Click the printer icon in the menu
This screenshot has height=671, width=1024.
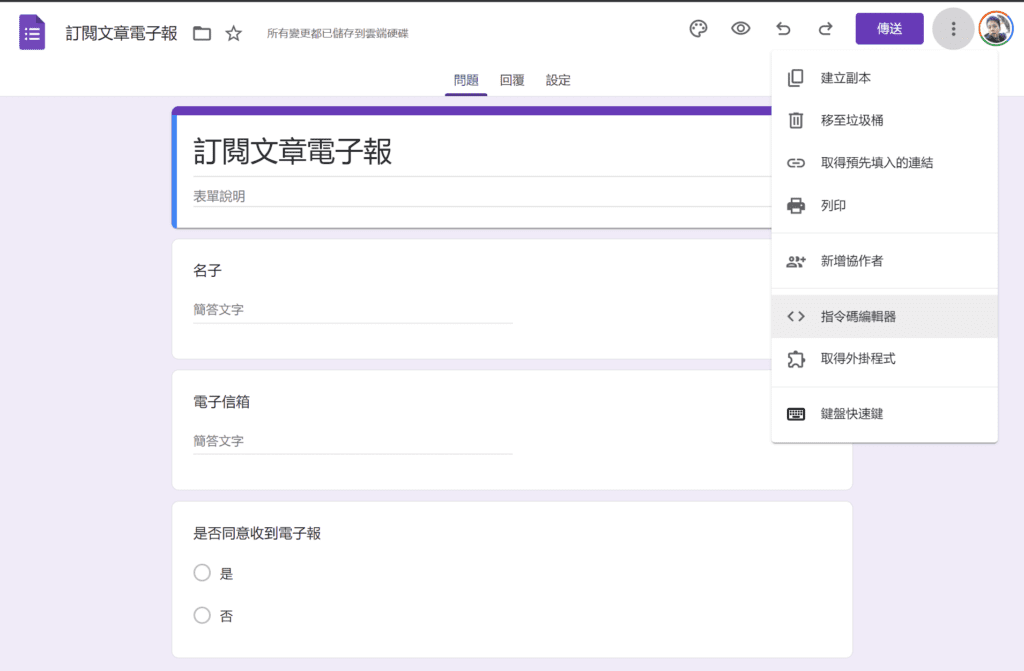point(795,205)
